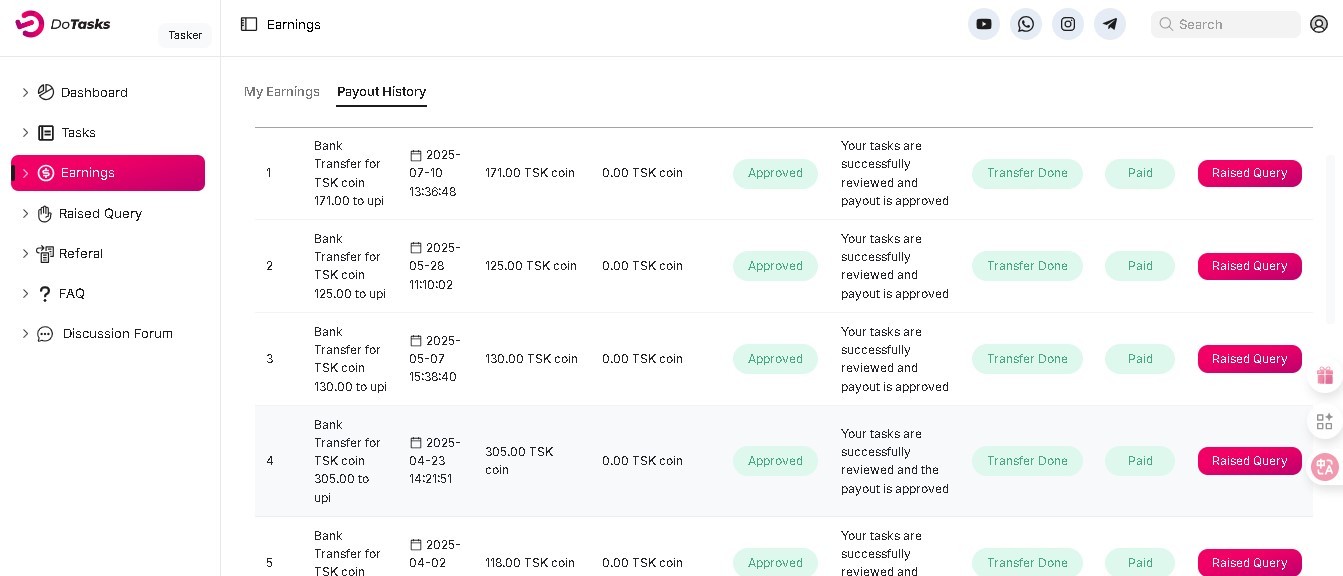Click the payout table vertical scrollbar
Image resolution: width=1343 pixels, height=576 pixels.
pos(1330,240)
